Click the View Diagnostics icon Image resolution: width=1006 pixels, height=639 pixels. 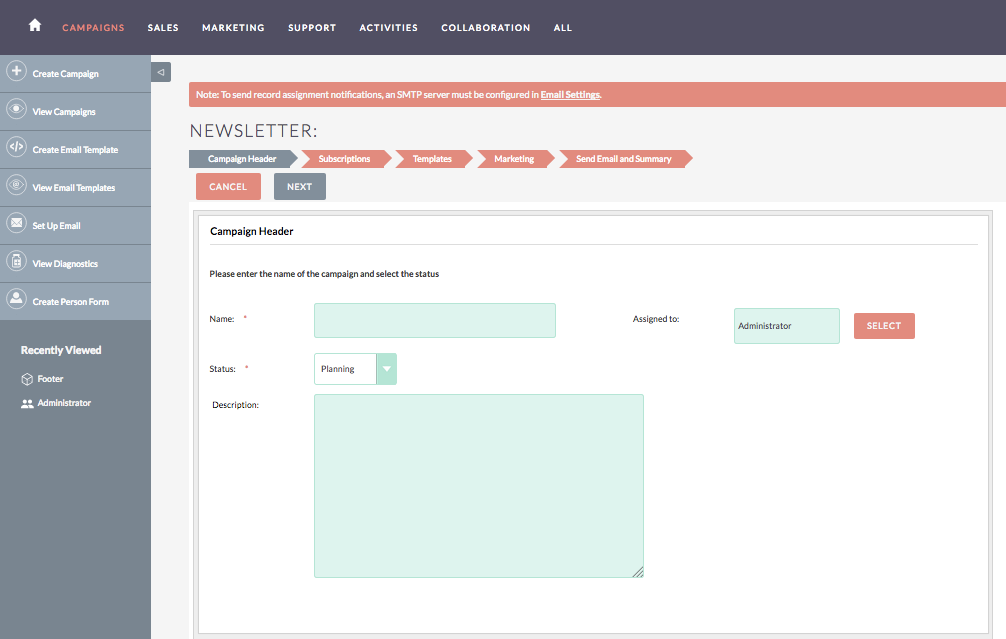(16, 262)
